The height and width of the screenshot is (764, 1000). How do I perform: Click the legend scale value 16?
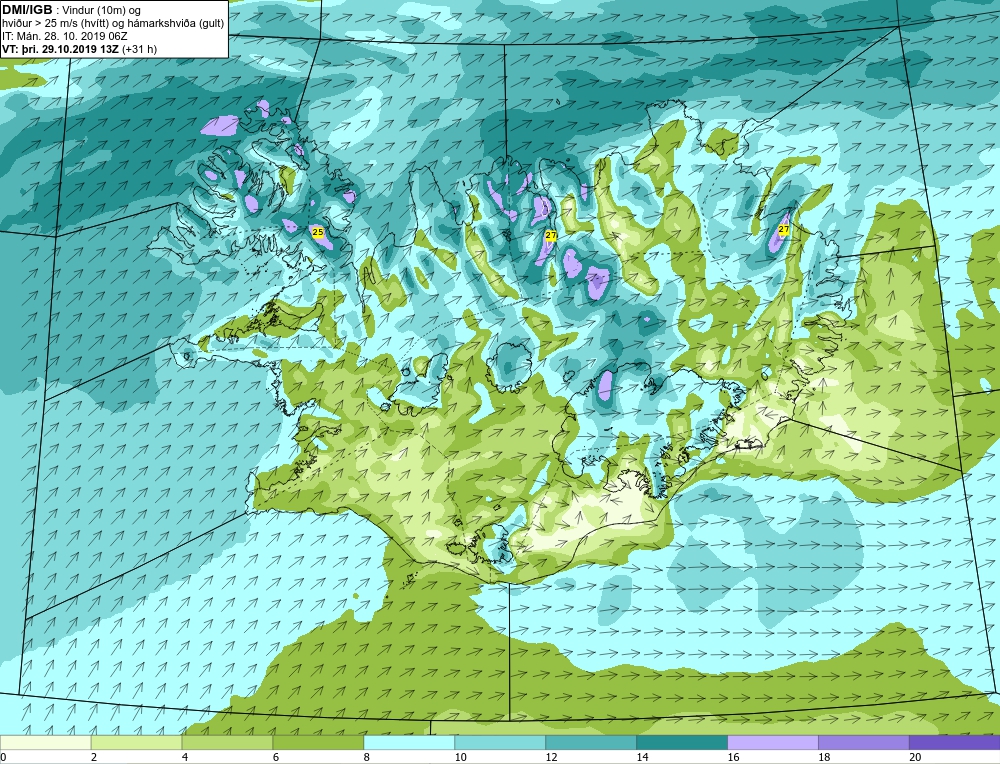point(733,757)
